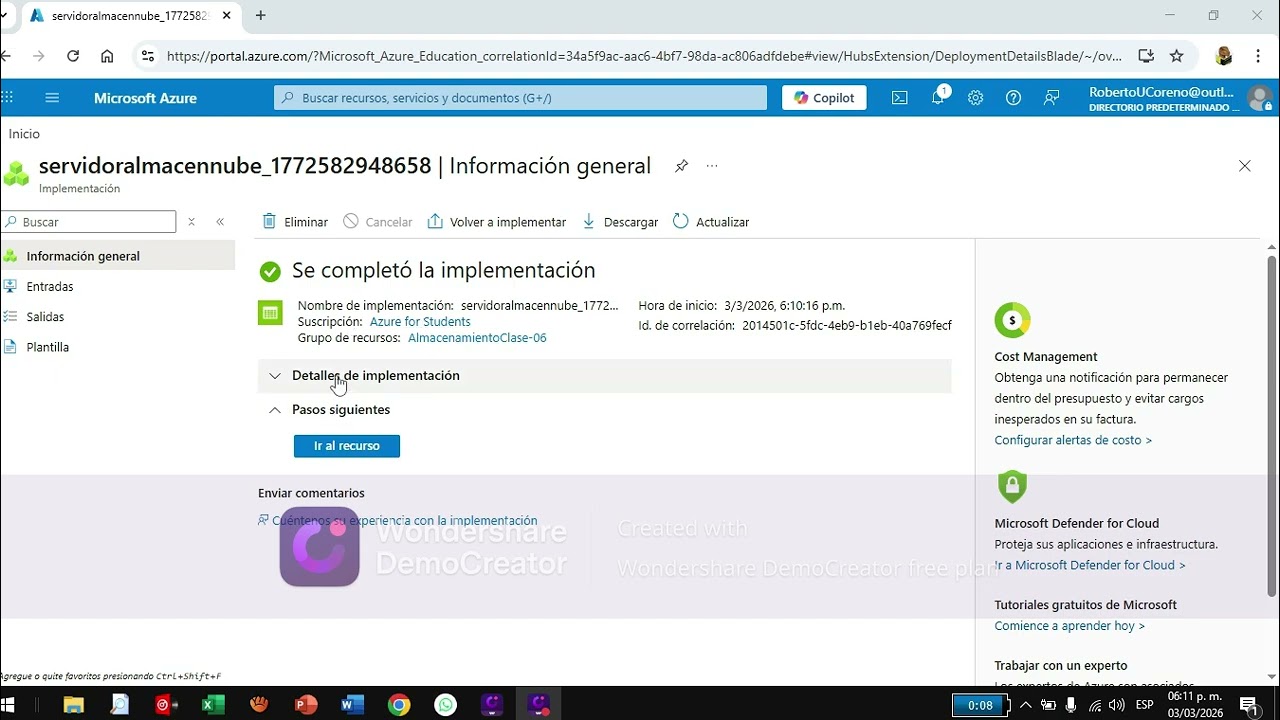Open Comience a aprender hoy link
1280x720 pixels.
coord(1069,626)
